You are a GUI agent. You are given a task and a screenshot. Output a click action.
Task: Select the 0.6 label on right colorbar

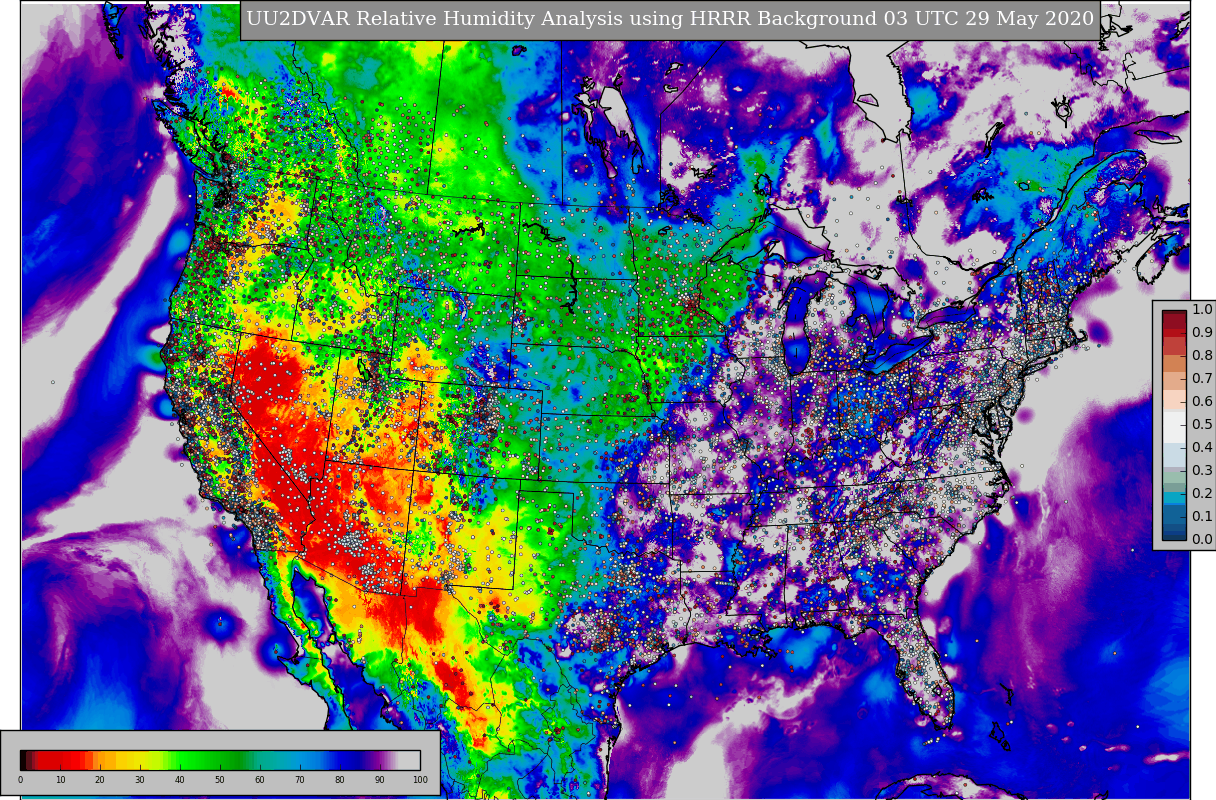coord(1202,402)
